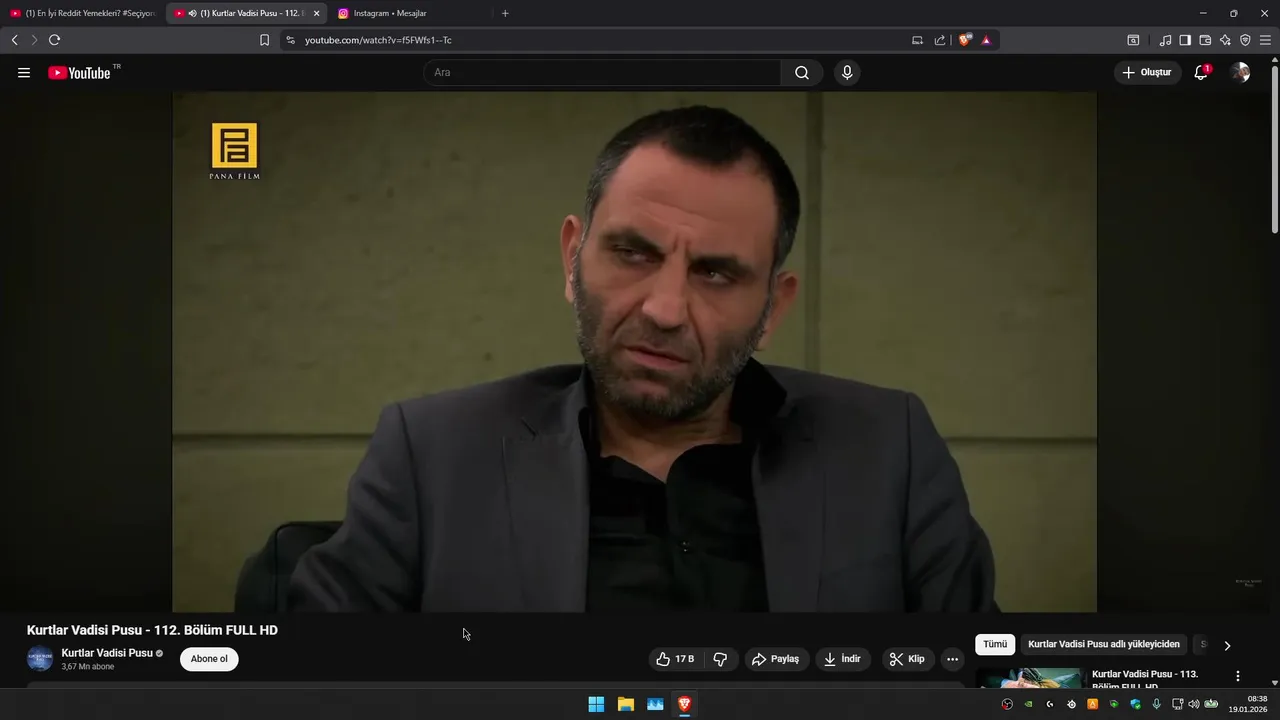Viewport: 1280px width, 720px height.
Task: Expand filter chips with right chevron
Action: 1227,645
